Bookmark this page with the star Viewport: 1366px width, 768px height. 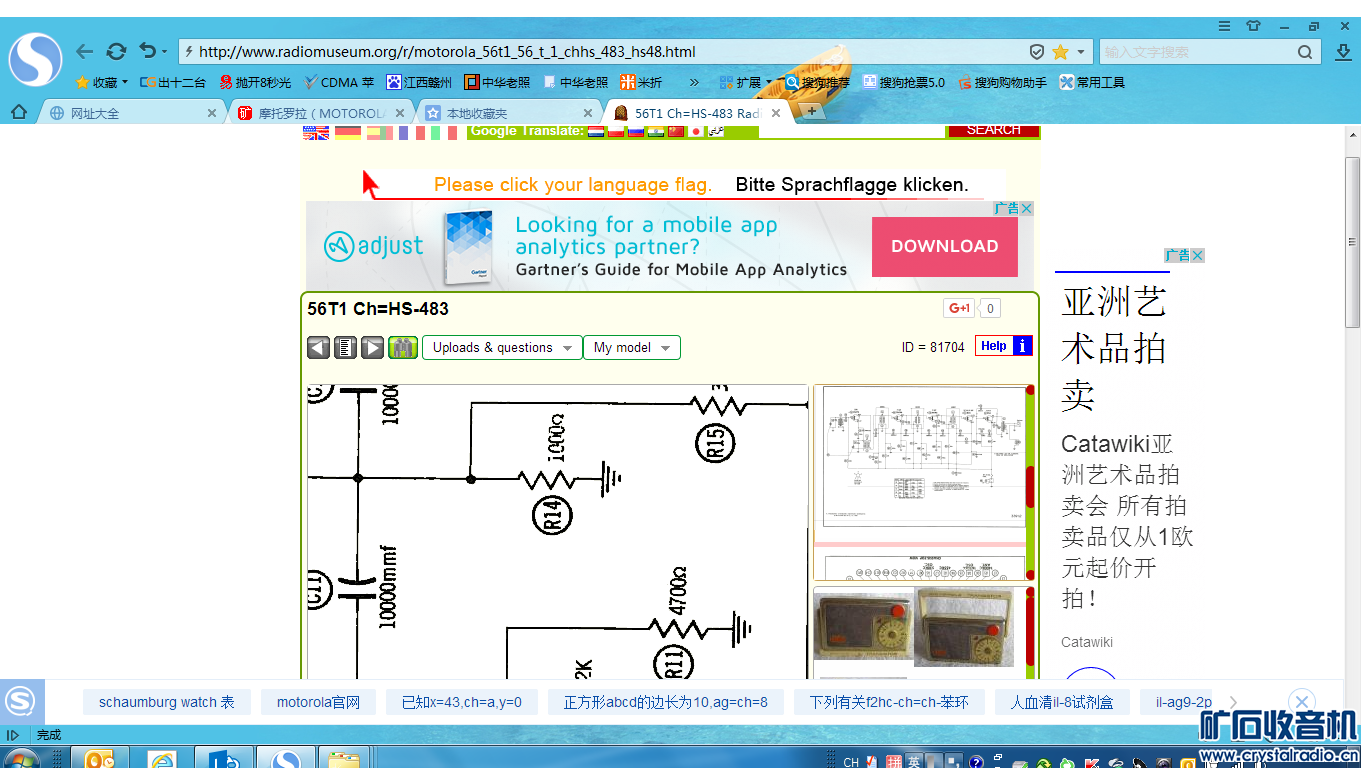1060,52
